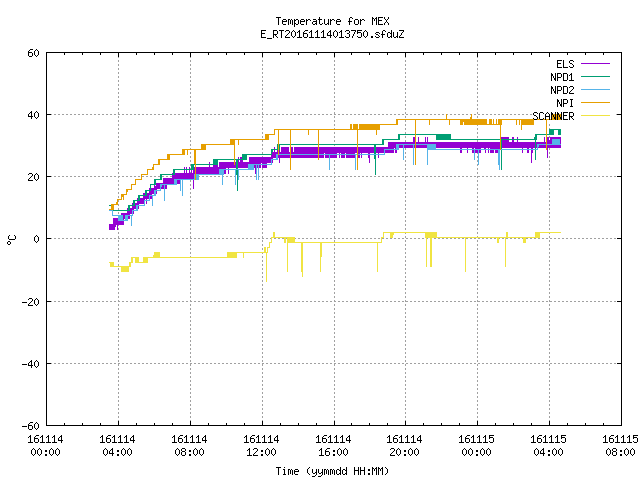Click the x-axis tick label 161114 08:00
Image resolution: width=640 pixels, height=480 pixels.
pos(189,446)
